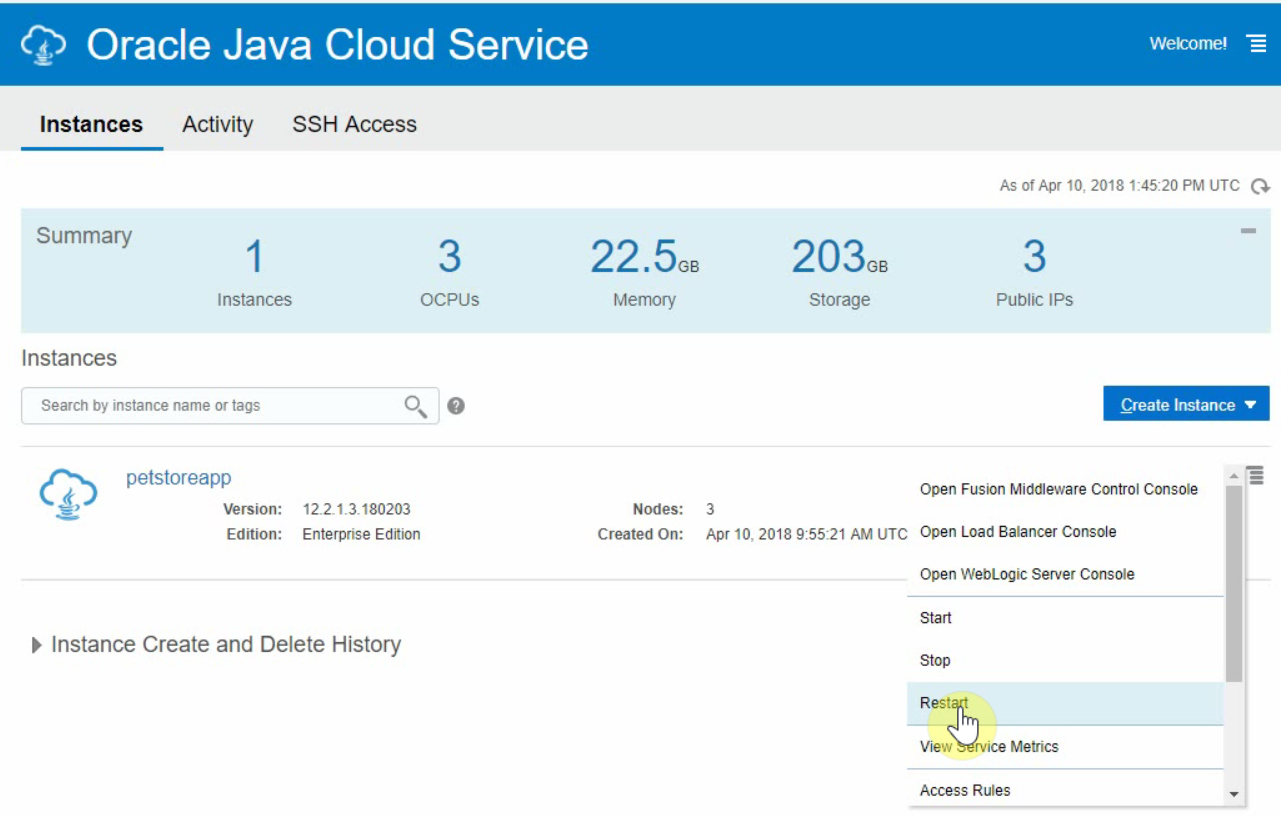Click the Enterprise Edition value
Image resolution: width=1281 pixels, height=816 pixels.
[x=361, y=534]
